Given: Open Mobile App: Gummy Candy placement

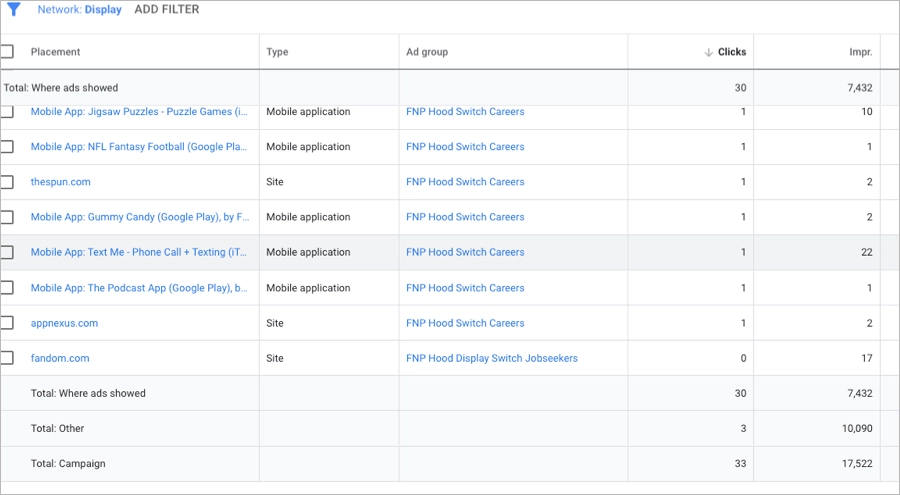Looking at the screenshot, I should point(139,217).
